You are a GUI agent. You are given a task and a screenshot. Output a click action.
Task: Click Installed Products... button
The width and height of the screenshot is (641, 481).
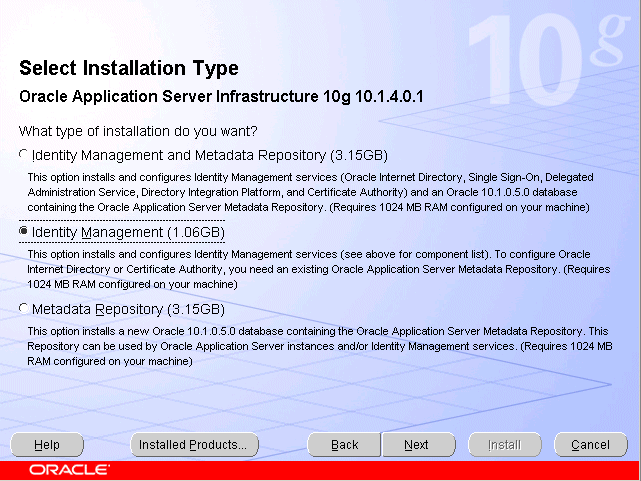[194, 445]
